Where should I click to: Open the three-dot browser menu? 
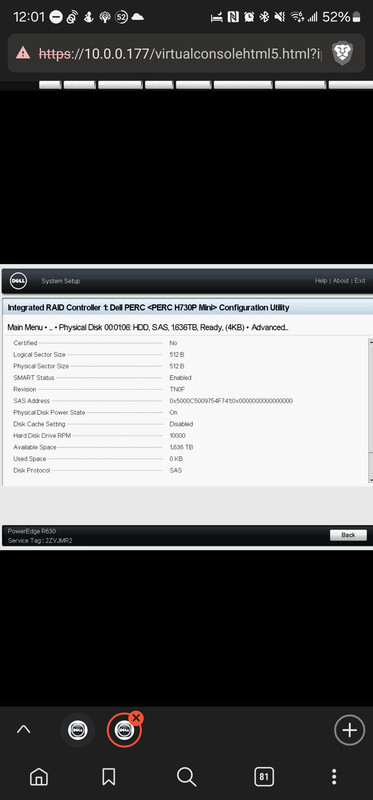(x=334, y=777)
